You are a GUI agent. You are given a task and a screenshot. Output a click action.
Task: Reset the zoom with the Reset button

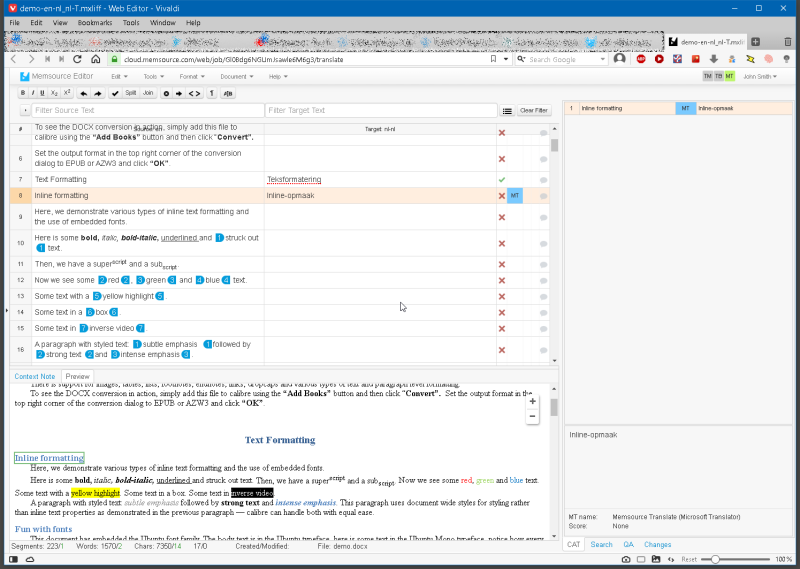(x=689, y=559)
